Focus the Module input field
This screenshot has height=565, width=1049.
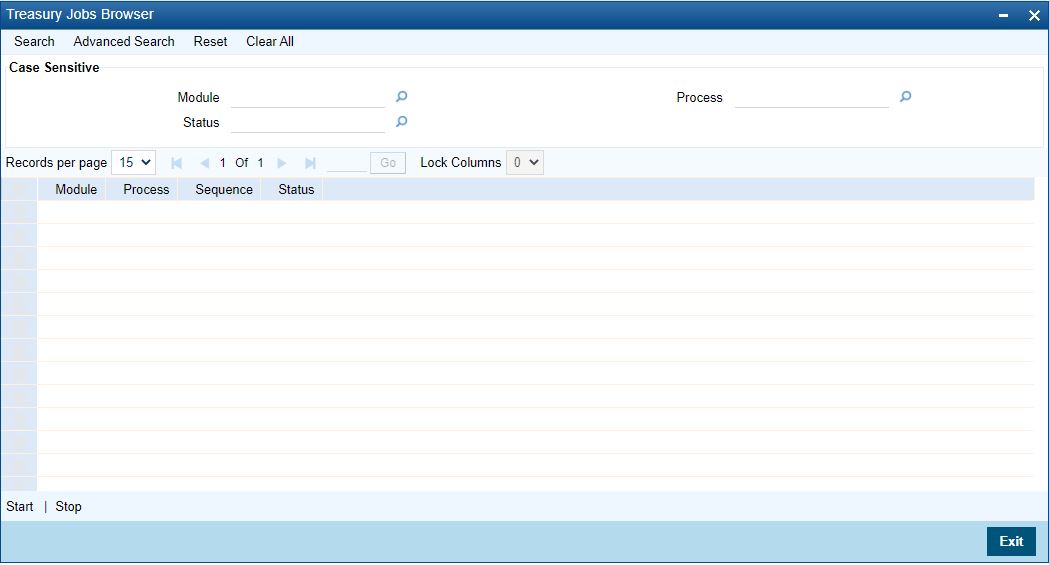(x=308, y=98)
